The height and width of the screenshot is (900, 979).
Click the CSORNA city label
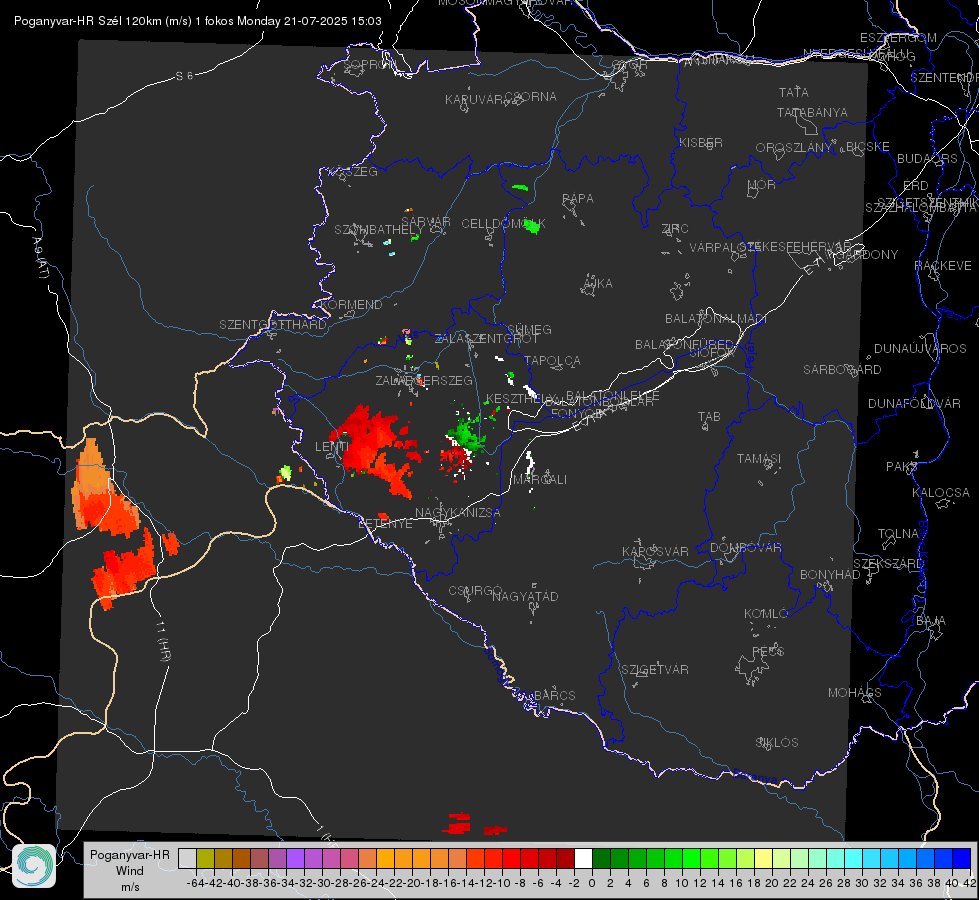coord(531,97)
